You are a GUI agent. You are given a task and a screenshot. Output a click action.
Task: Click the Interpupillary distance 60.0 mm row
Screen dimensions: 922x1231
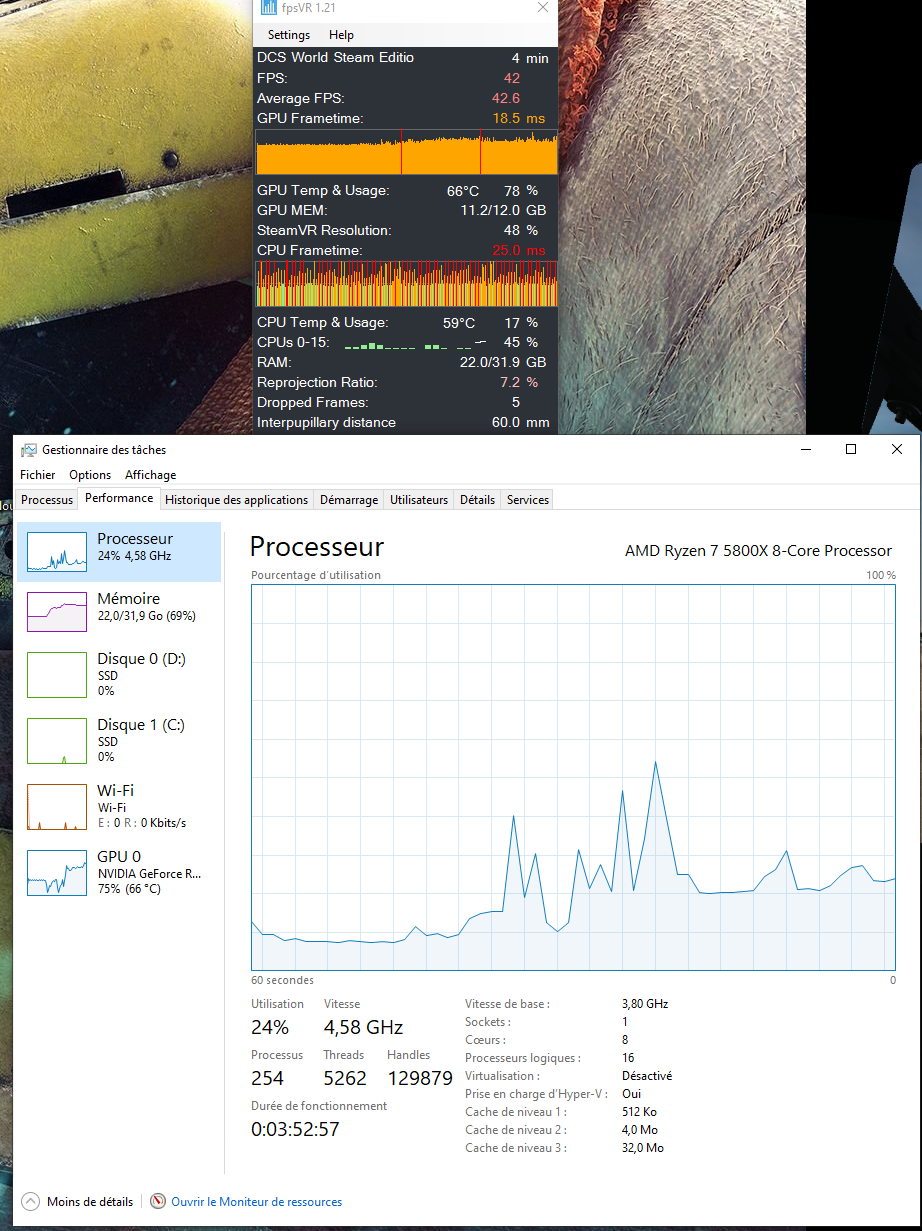tap(407, 422)
